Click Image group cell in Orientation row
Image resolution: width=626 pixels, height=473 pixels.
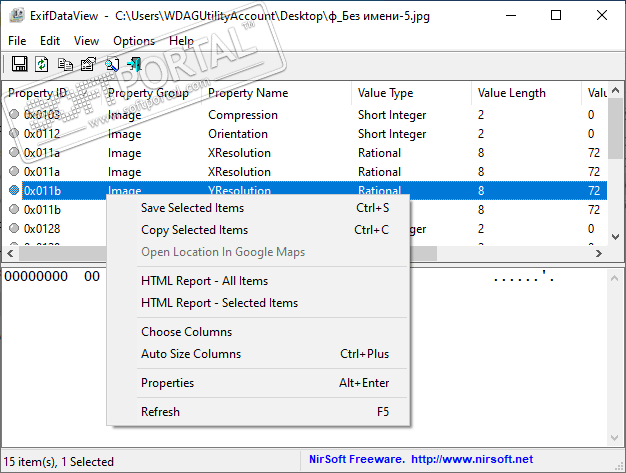point(125,134)
